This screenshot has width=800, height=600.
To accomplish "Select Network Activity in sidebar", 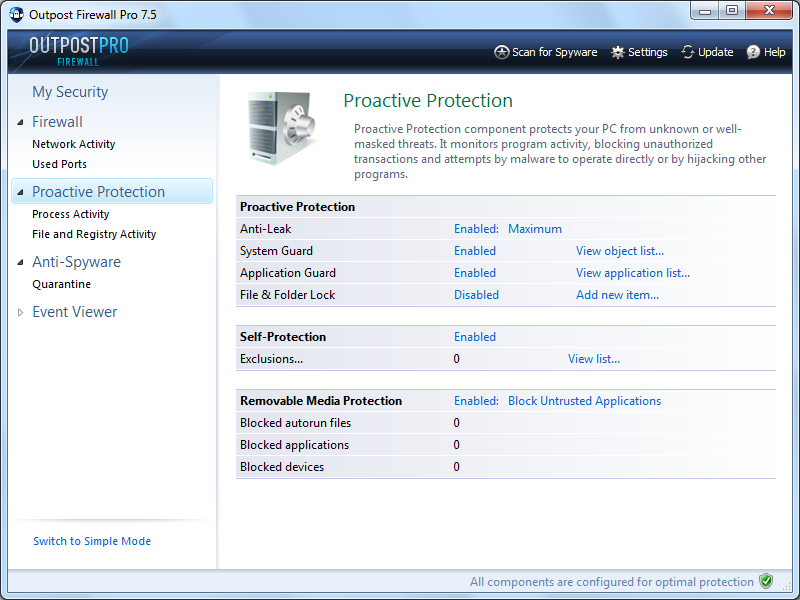I will click(x=74, y=144).
